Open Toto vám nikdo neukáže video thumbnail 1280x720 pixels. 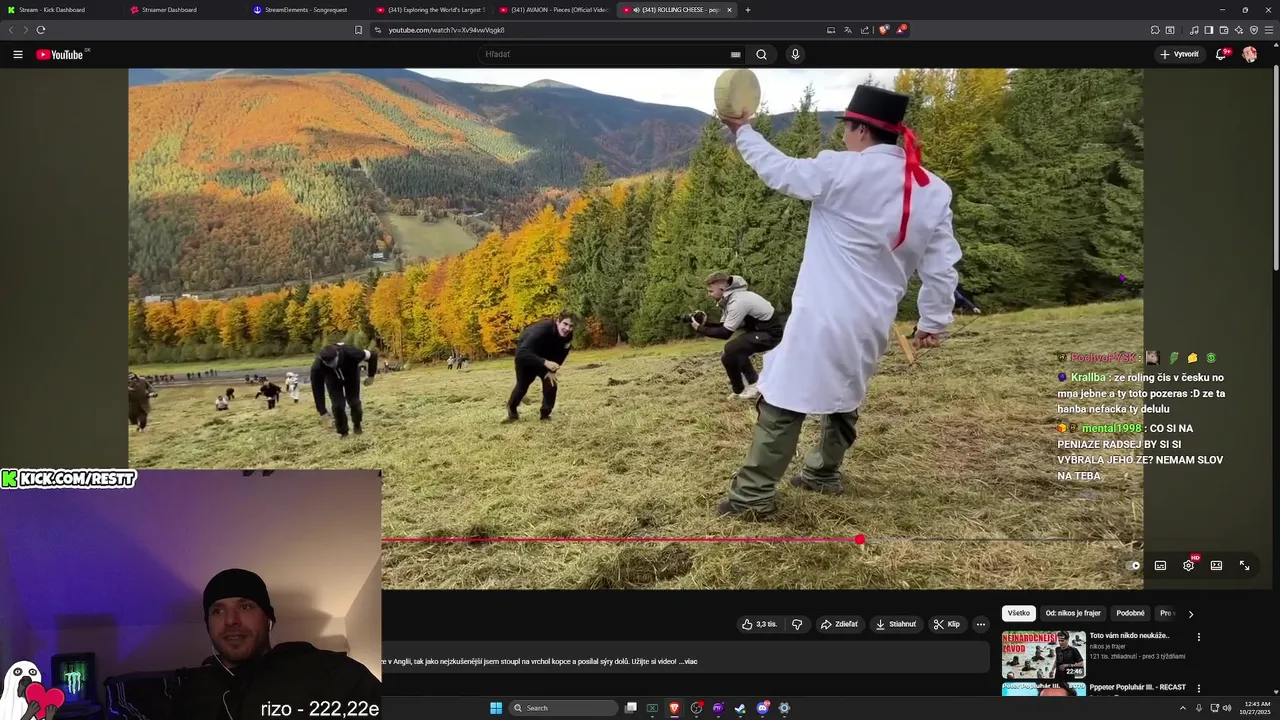1044,654
